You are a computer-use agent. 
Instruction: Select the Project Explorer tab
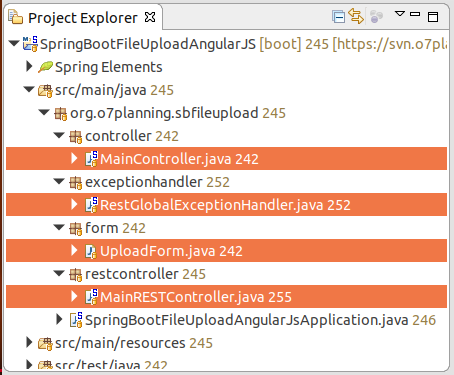pos(83,18)
